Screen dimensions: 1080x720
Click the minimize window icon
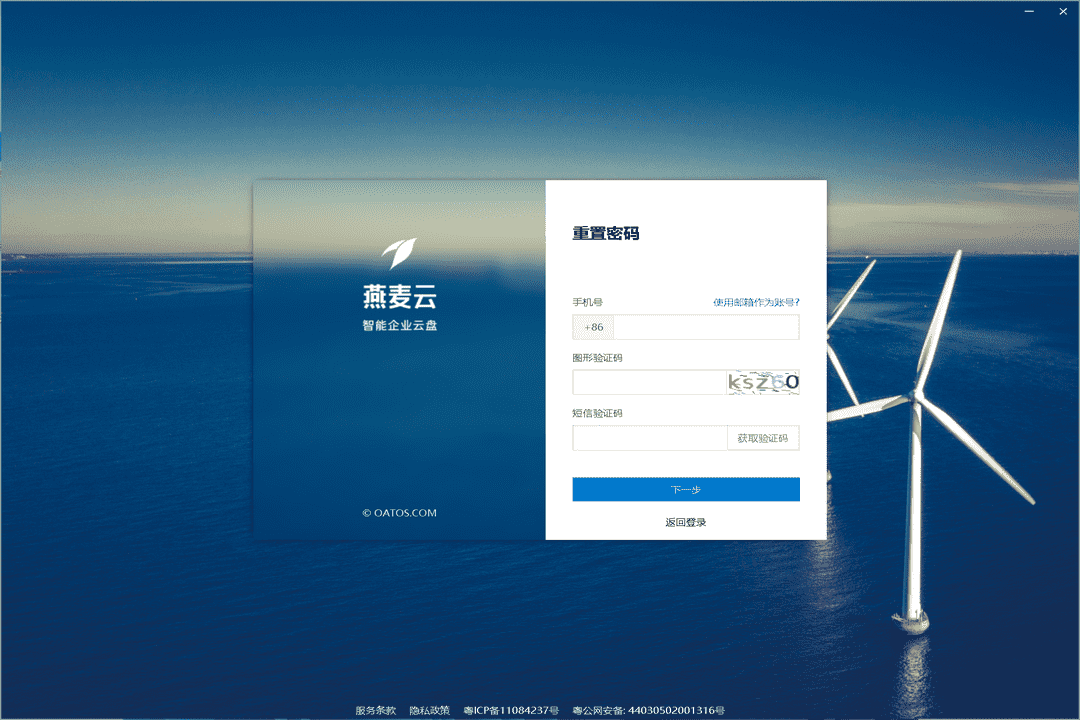coord(1028,11)
